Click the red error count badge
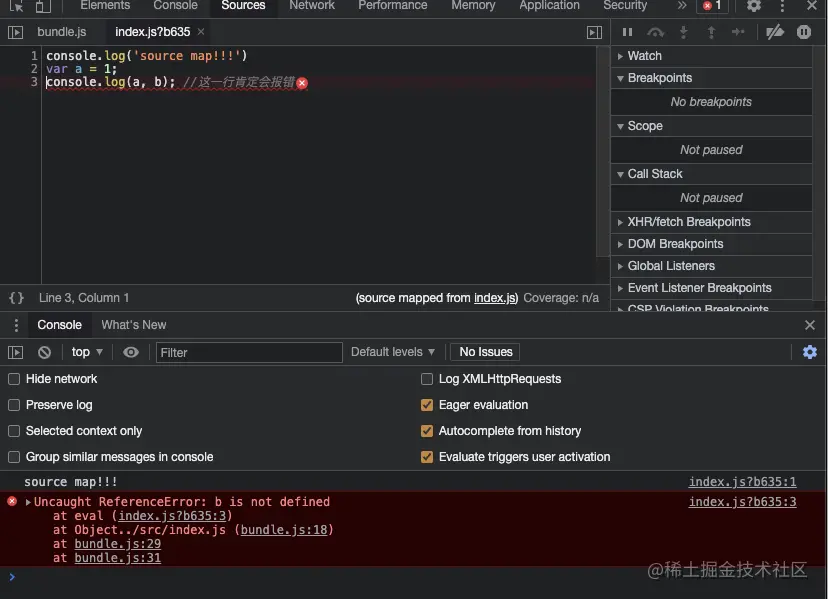This screenshot has height=599, width=828. click(712, 6)
